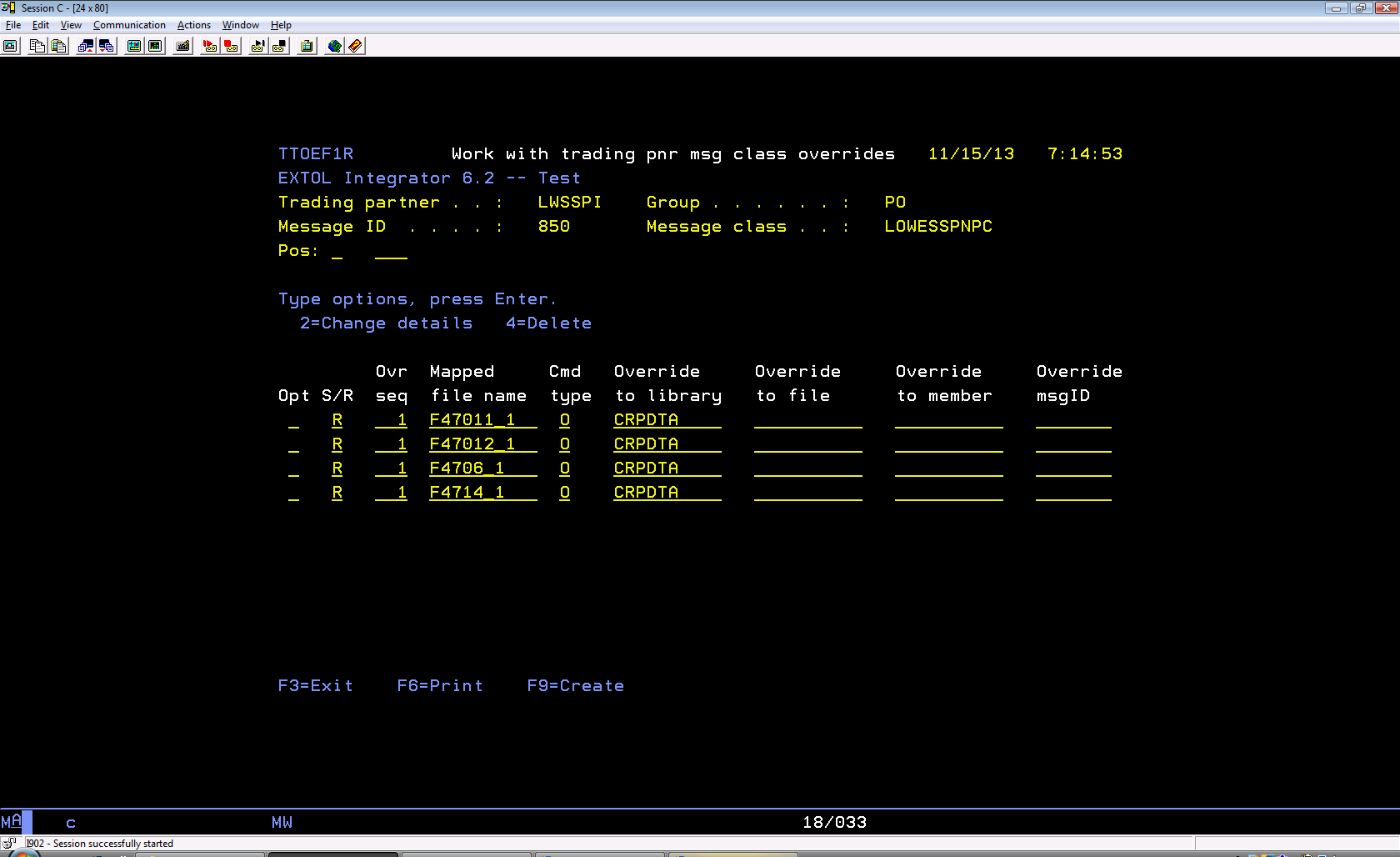The height and width of the screenshot is (857, 1400).
Task: Click CRPDTA library in F4714_1 row
Action: pyautogui.click(x=667, y=493)
